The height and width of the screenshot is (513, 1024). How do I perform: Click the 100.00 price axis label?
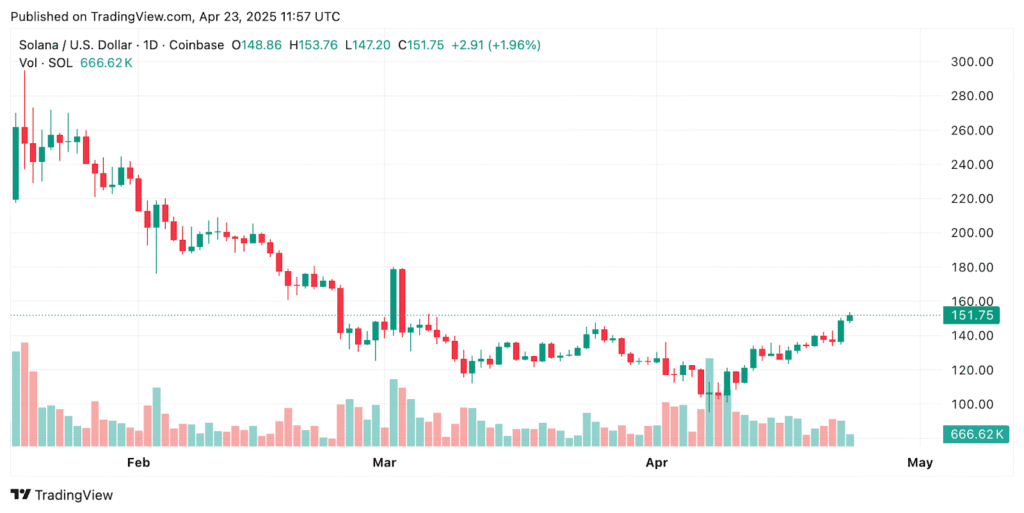(971, 404)
